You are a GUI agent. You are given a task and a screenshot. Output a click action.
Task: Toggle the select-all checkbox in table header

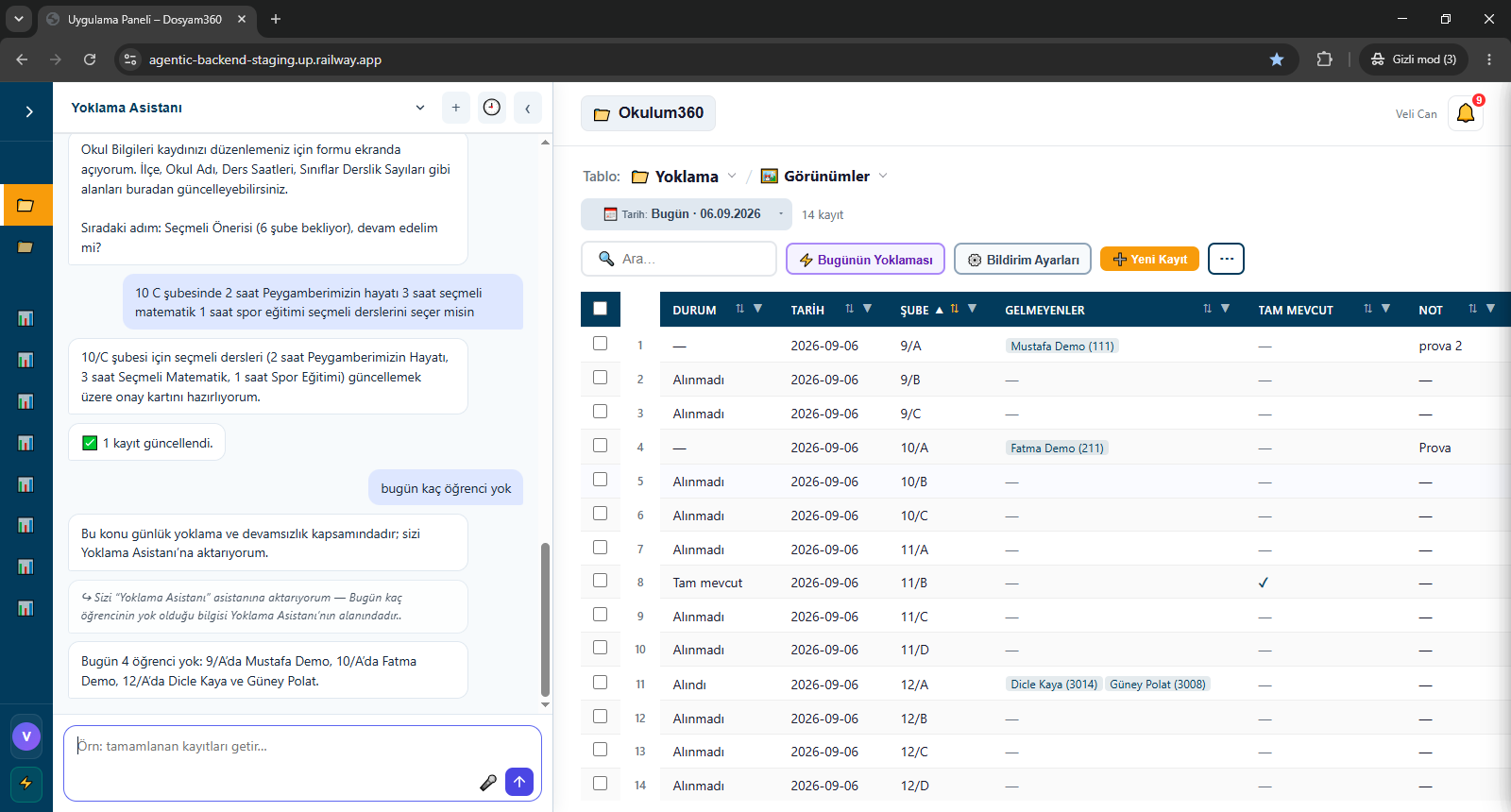point(601,308)
